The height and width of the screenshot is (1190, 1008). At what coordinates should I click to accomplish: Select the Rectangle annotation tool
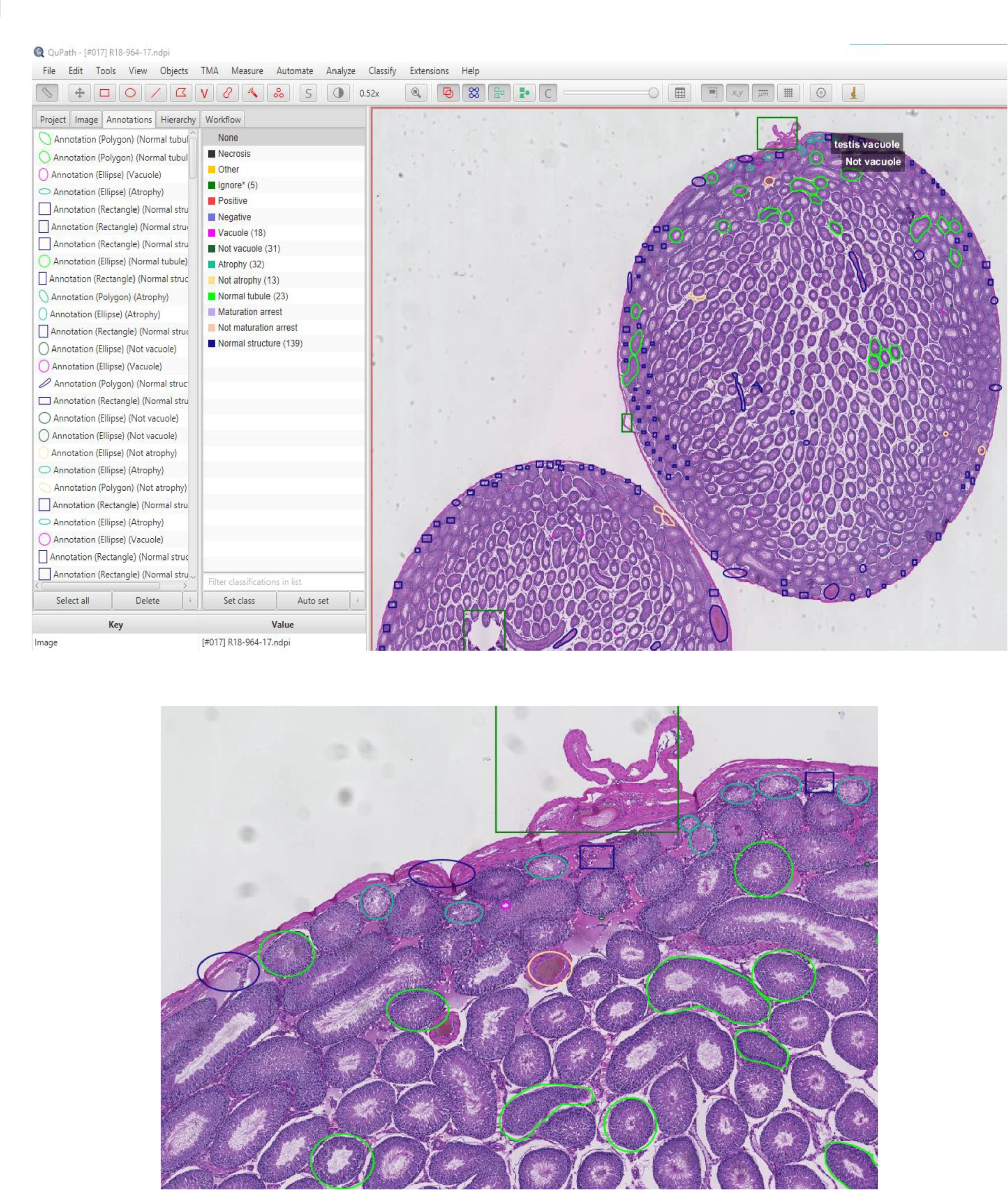105,93
